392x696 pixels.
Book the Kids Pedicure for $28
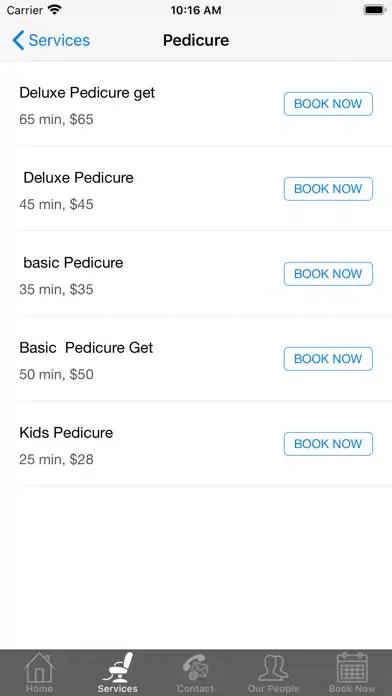point(328,444)
